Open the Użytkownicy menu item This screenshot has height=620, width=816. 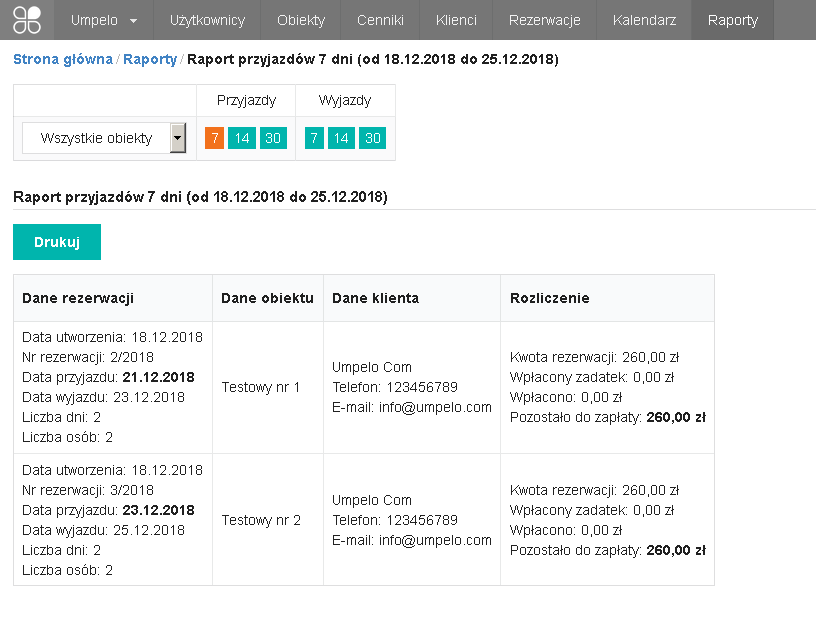pos(207,20)
